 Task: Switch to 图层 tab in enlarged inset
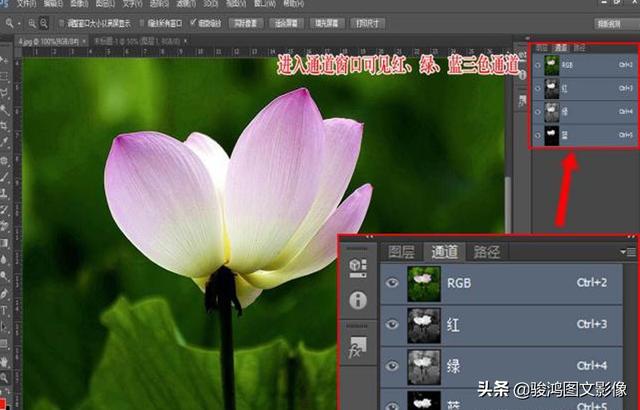point(401,252)
